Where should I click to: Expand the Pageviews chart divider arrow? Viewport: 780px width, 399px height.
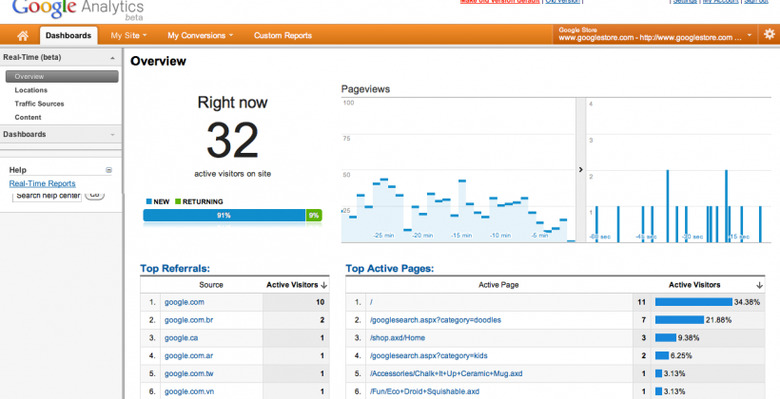click(581, 170)
